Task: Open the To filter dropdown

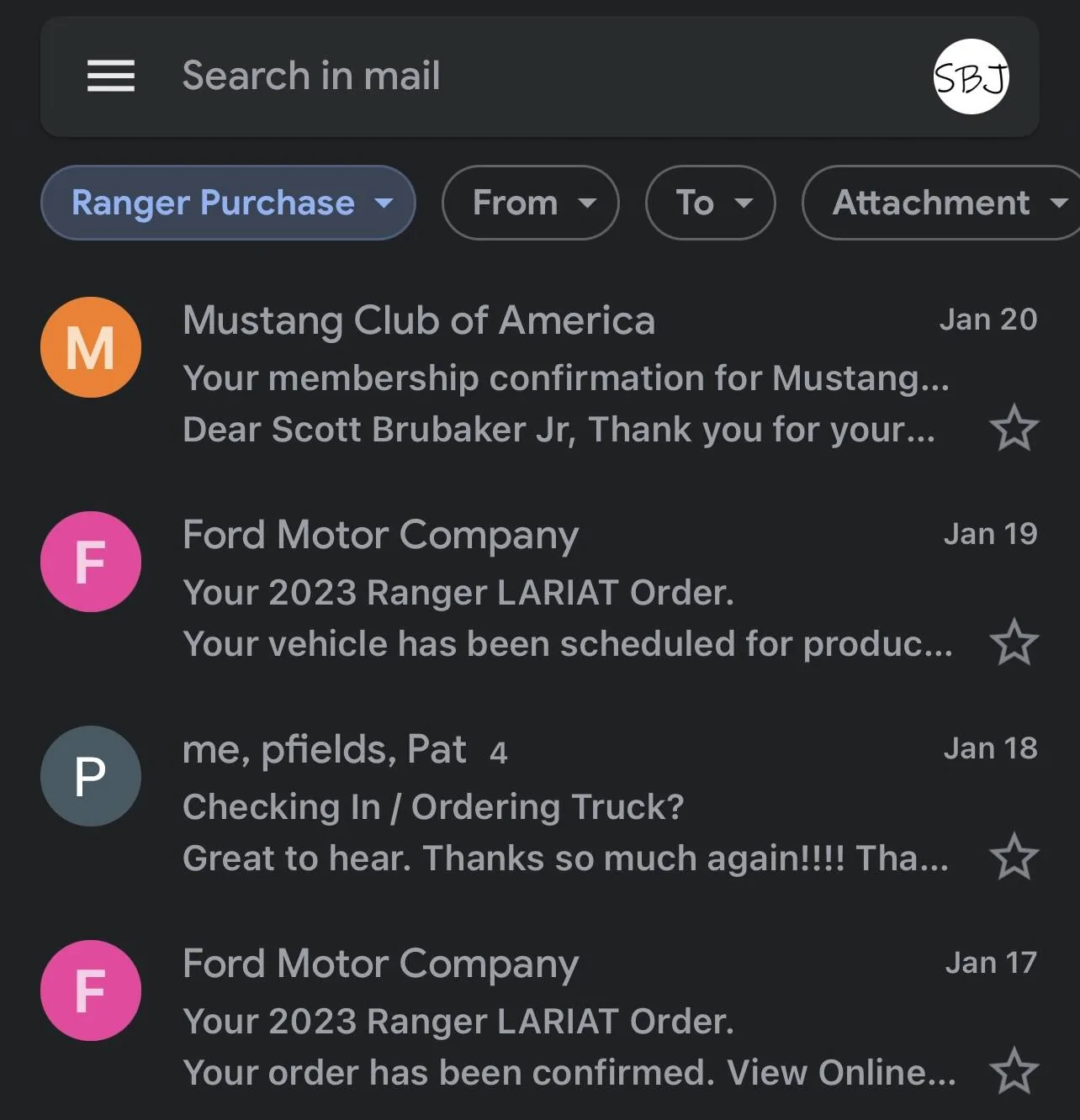Action: (711, 203)
